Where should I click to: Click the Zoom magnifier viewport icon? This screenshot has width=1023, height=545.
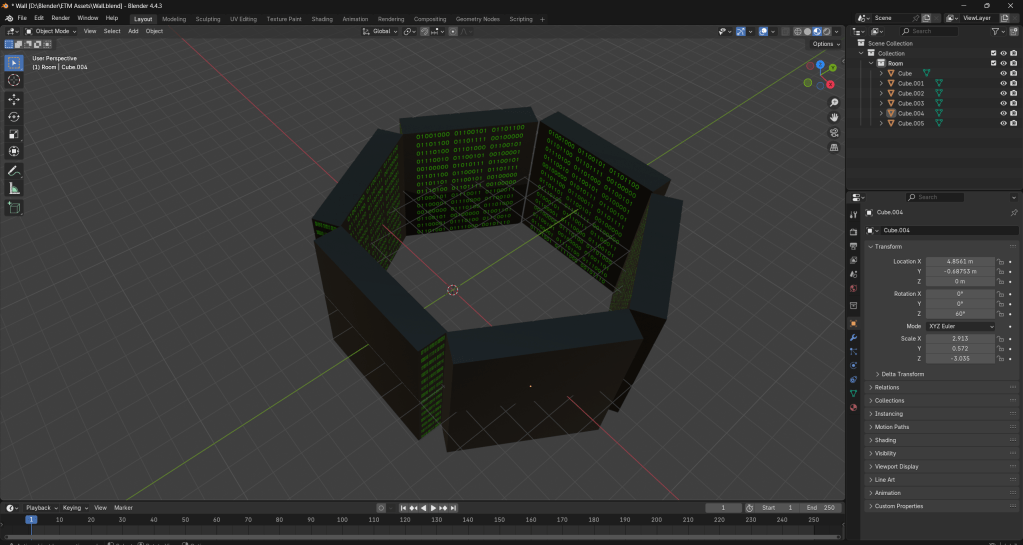[834, 102]
